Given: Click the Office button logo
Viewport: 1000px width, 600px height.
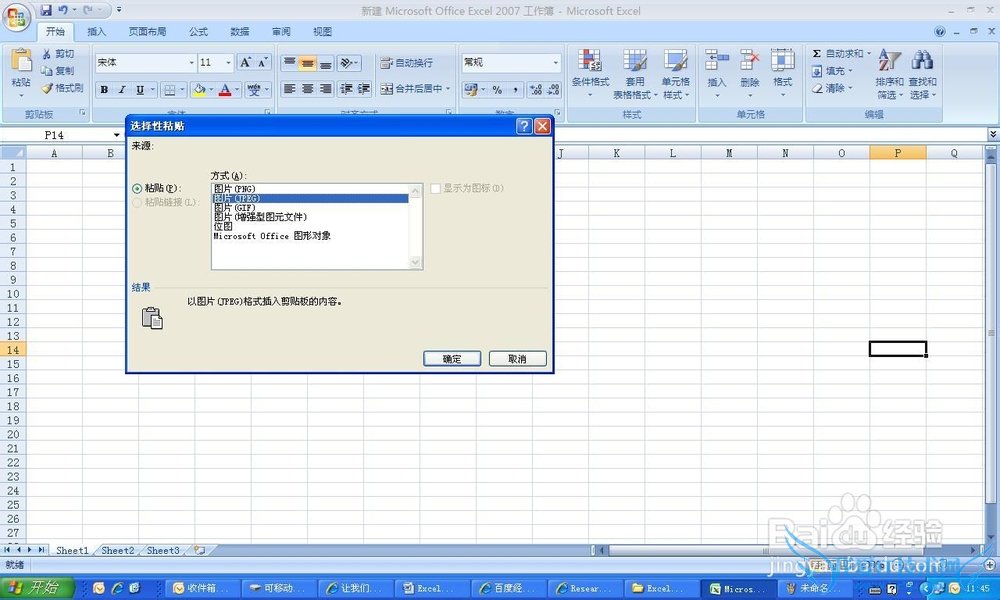Looking at the screenshot, I should pyautogui.click(x=17, y=17).
